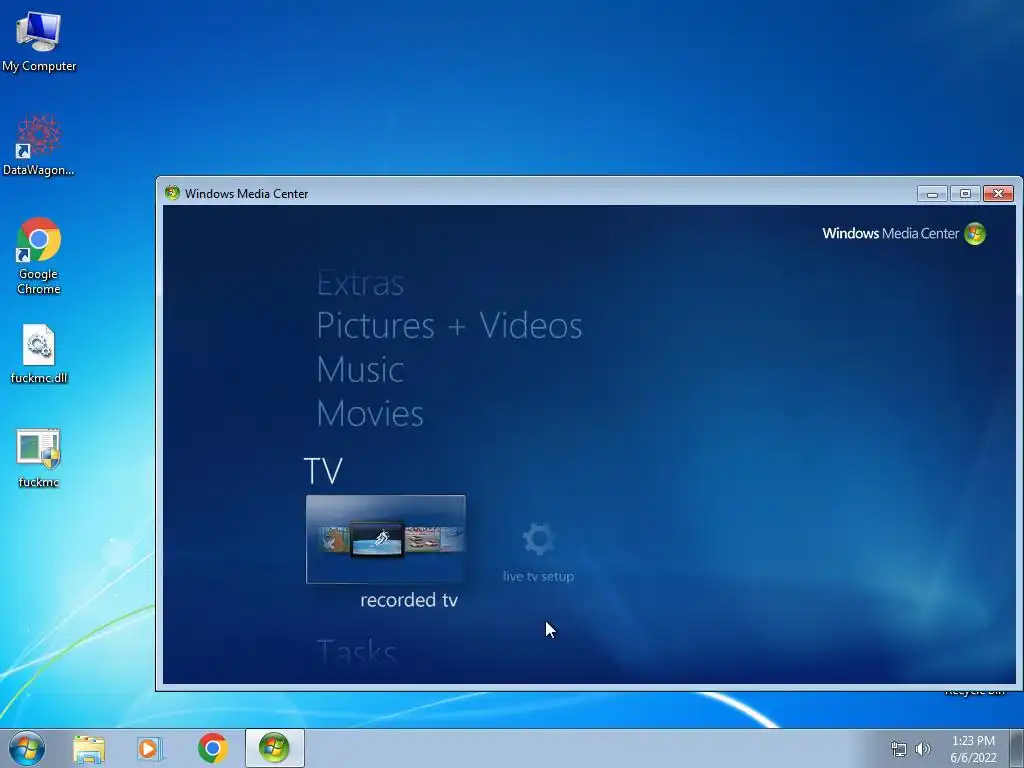Open the volume speaker tray icon

[922, 749]
